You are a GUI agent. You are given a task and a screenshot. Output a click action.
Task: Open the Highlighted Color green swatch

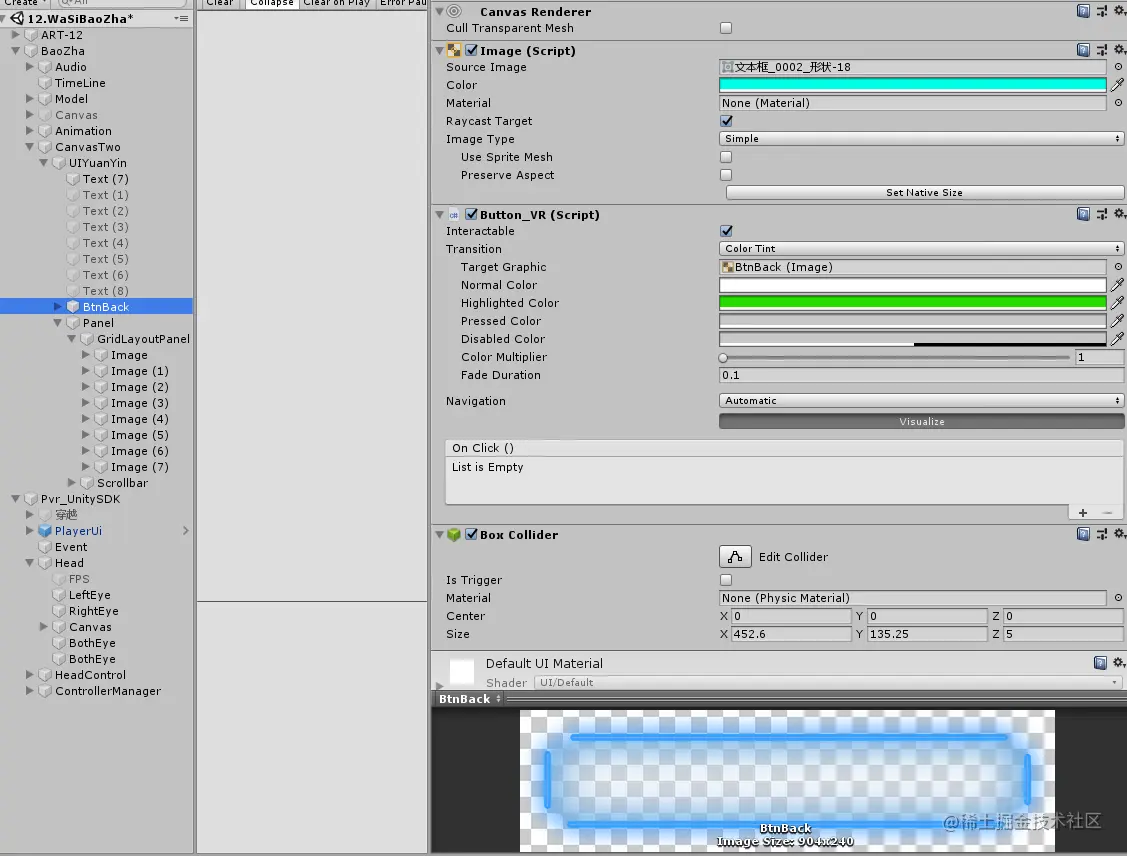[x=913, y=303]
